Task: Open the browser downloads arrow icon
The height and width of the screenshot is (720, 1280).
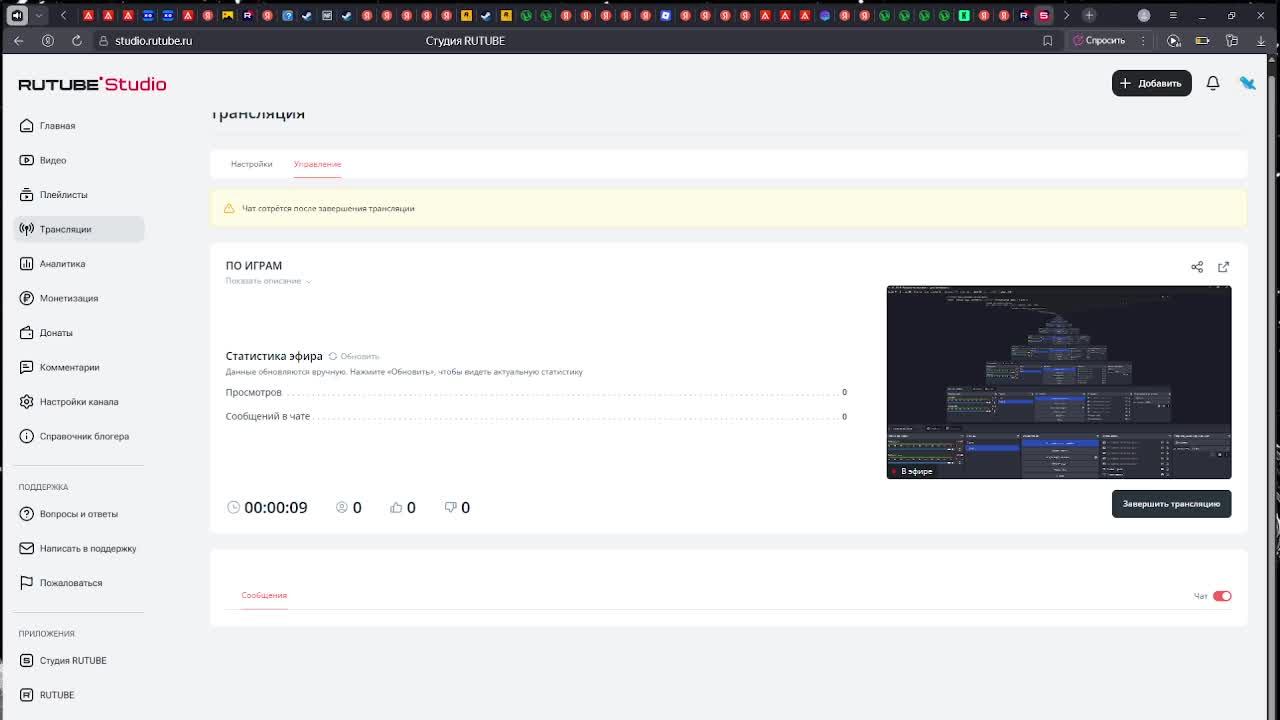Action: (x=1260, y=41)
